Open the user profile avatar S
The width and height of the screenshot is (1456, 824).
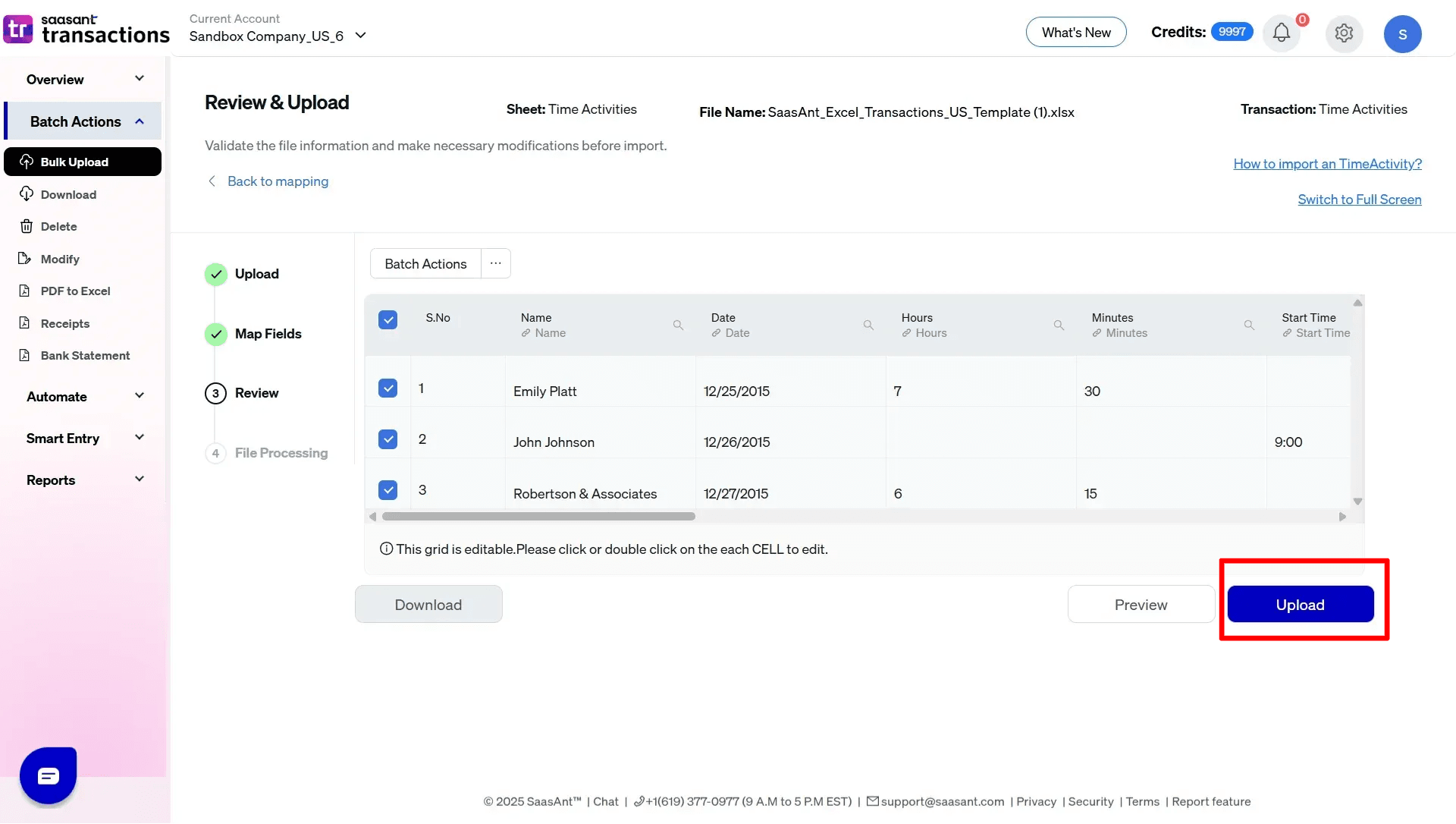coord(1402,34)
